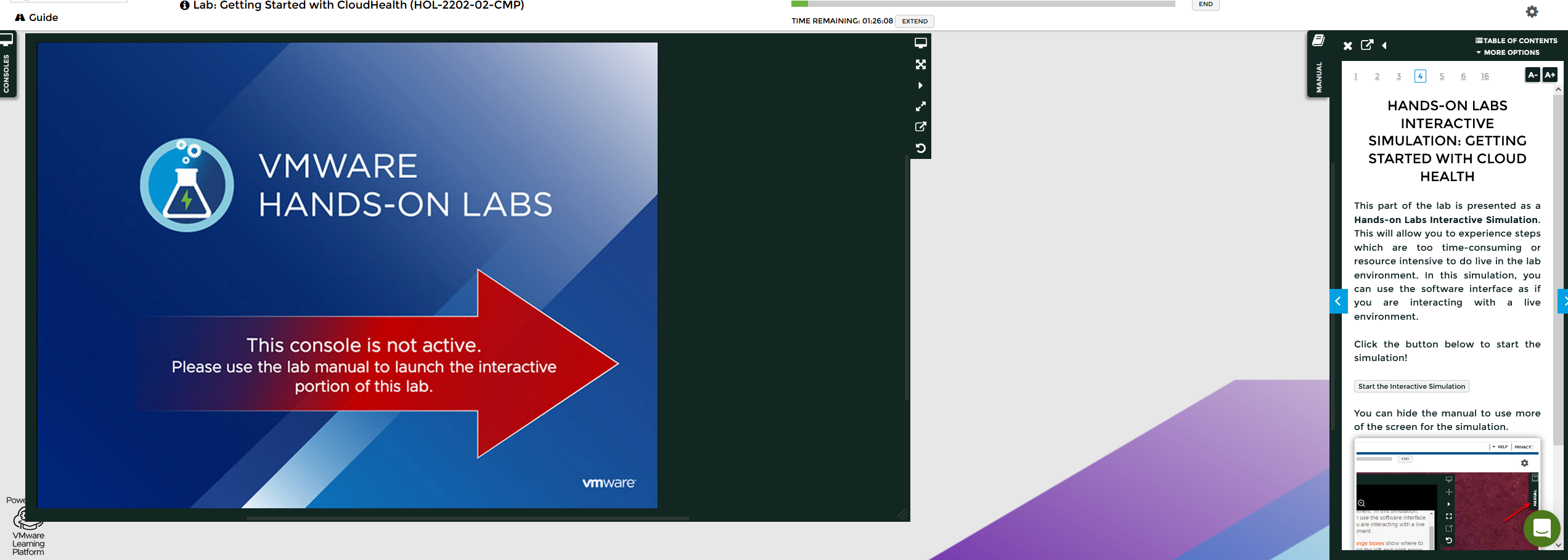
Task: Click the Guide binoculars link
Action: (x=36, y=17)
